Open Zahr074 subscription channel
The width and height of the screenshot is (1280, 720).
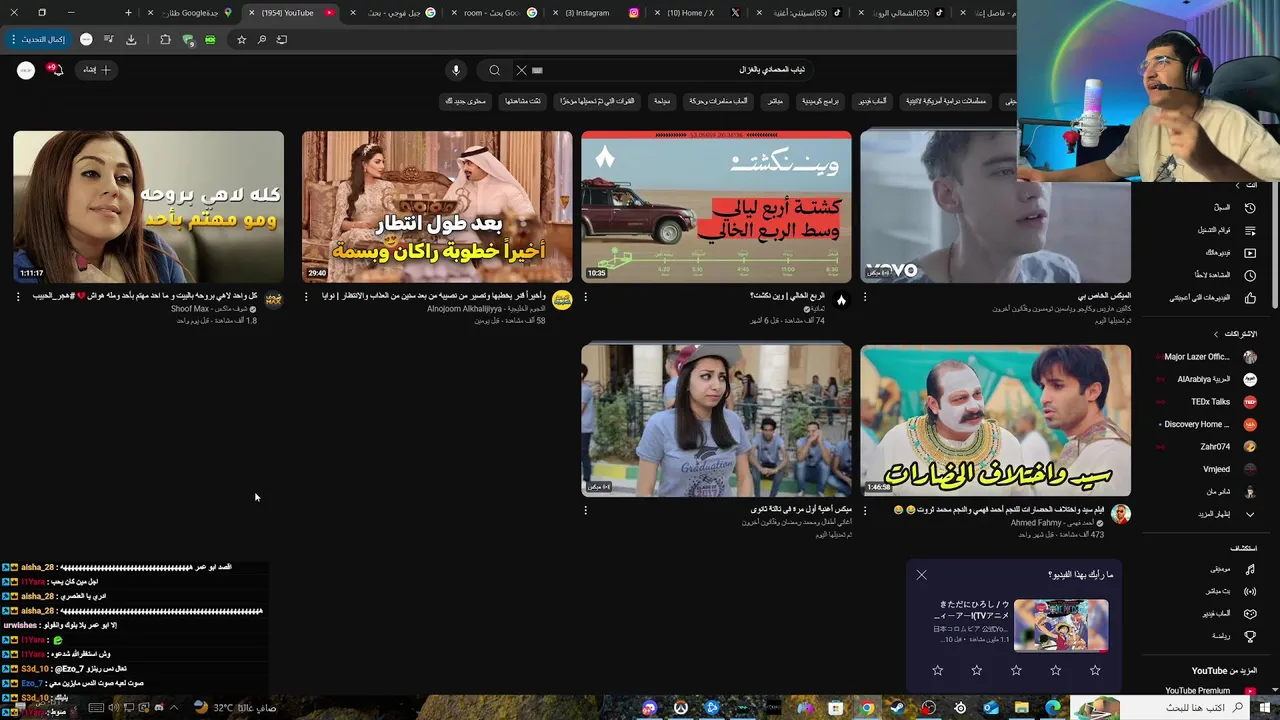(1205, 447)
